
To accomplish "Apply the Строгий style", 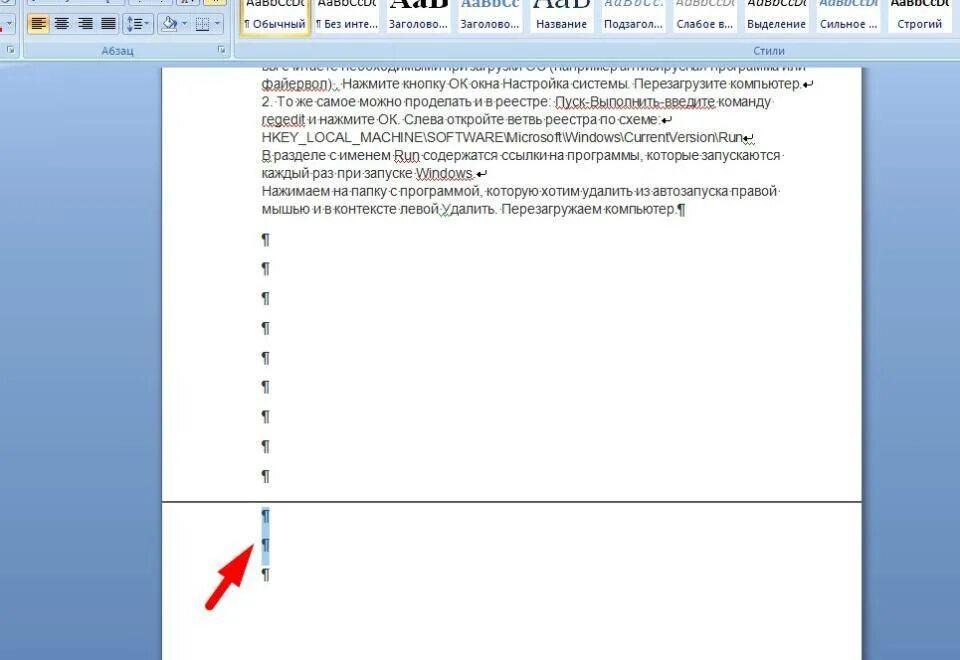I will tap(920, 17).
